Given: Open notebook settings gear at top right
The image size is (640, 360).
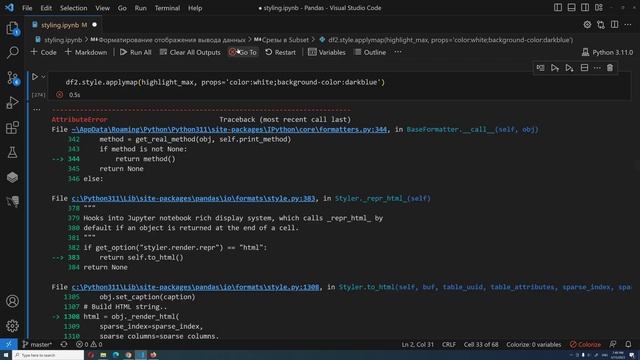Looking at the screenshot, I should coord(587,25).
